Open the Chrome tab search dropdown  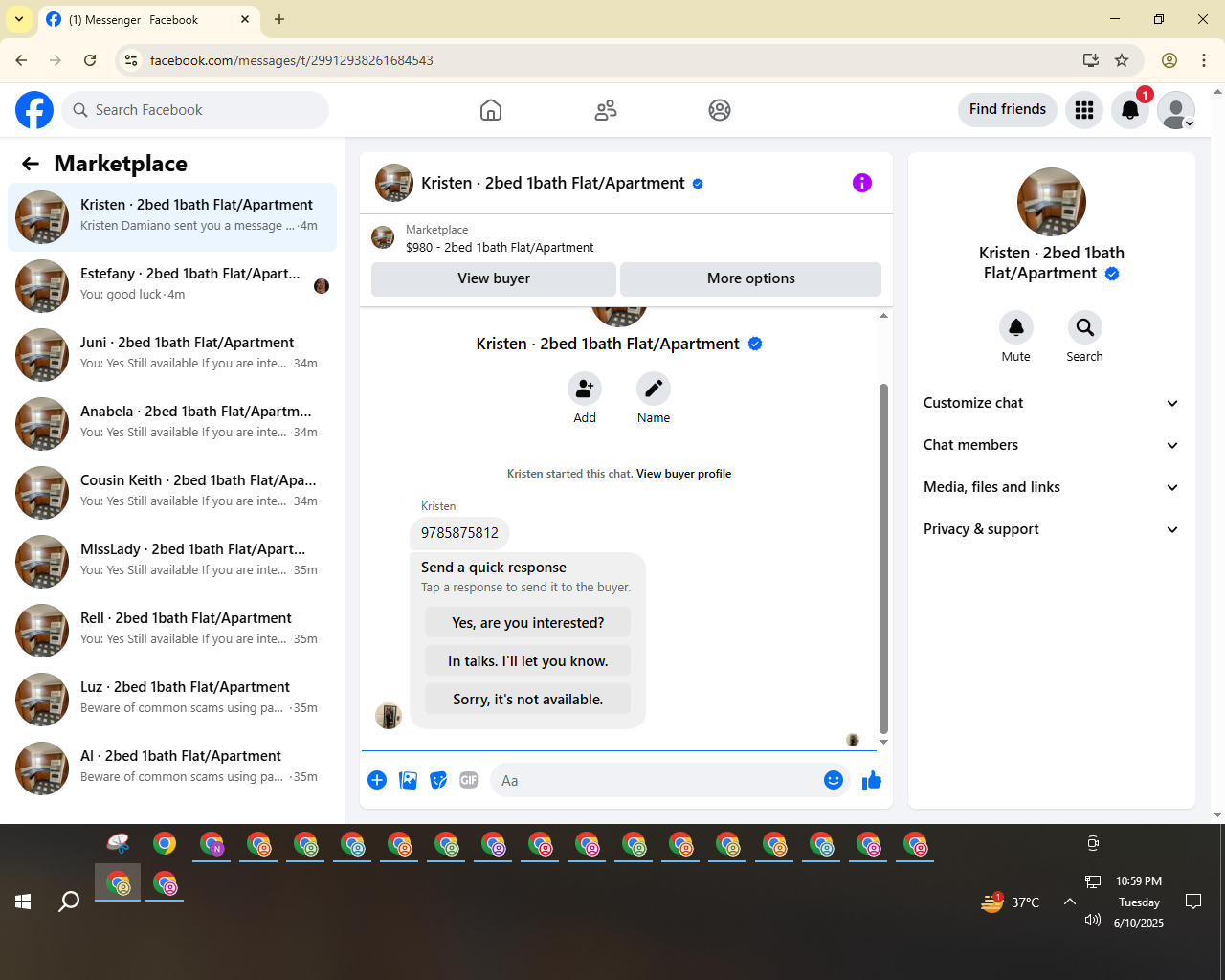point(19,19)
